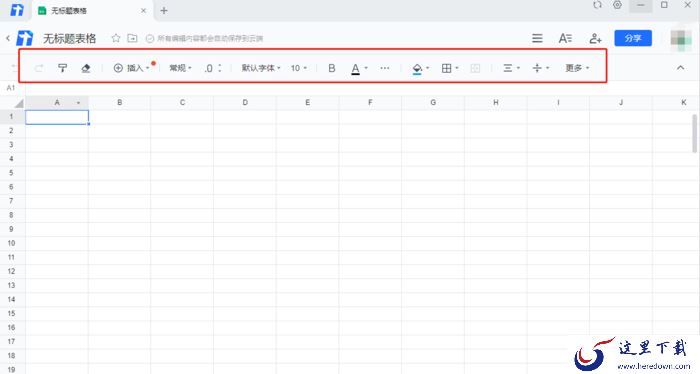Select row 18 header
This screenshot has width=700, height=374.
12,356
